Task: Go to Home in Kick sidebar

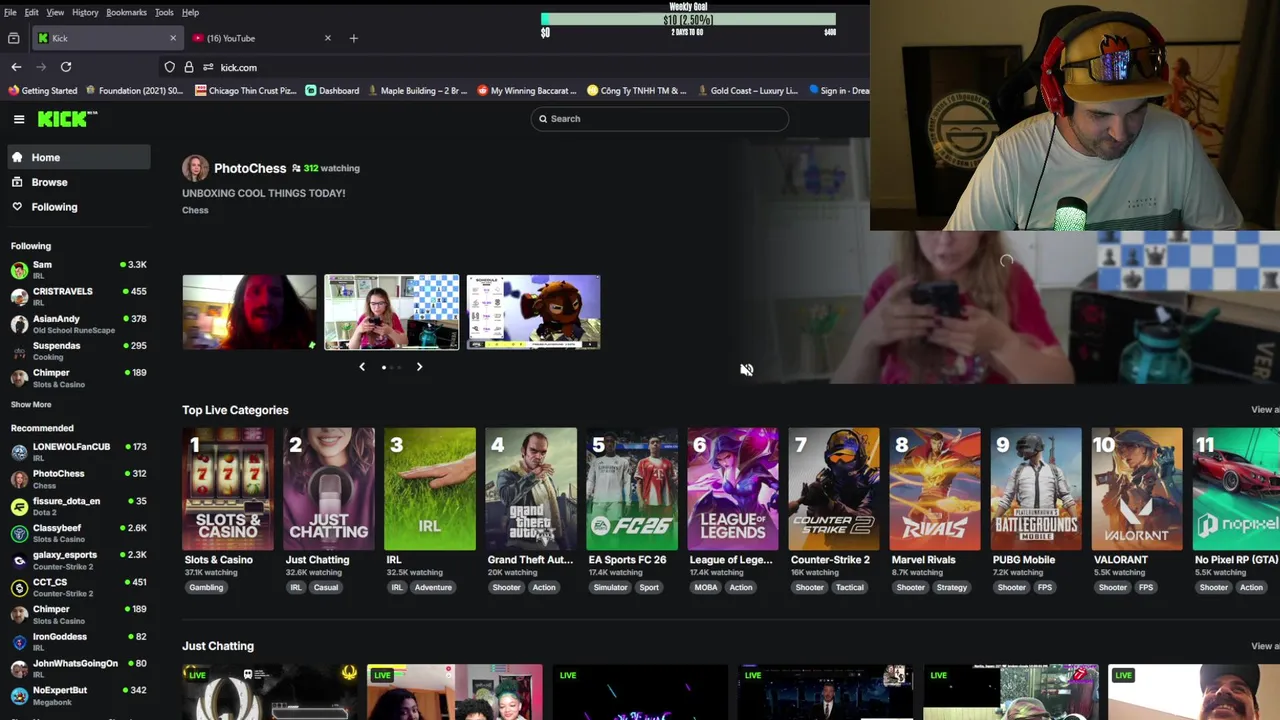Action: [78, 157]
